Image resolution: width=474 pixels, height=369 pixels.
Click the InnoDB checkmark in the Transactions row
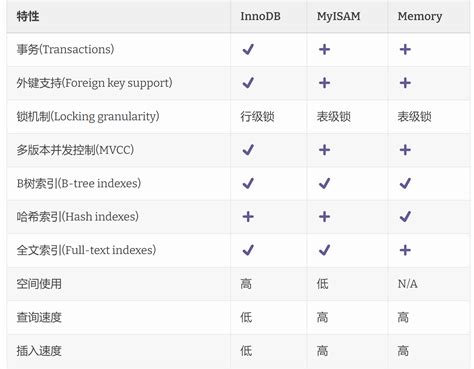(248, 49)
